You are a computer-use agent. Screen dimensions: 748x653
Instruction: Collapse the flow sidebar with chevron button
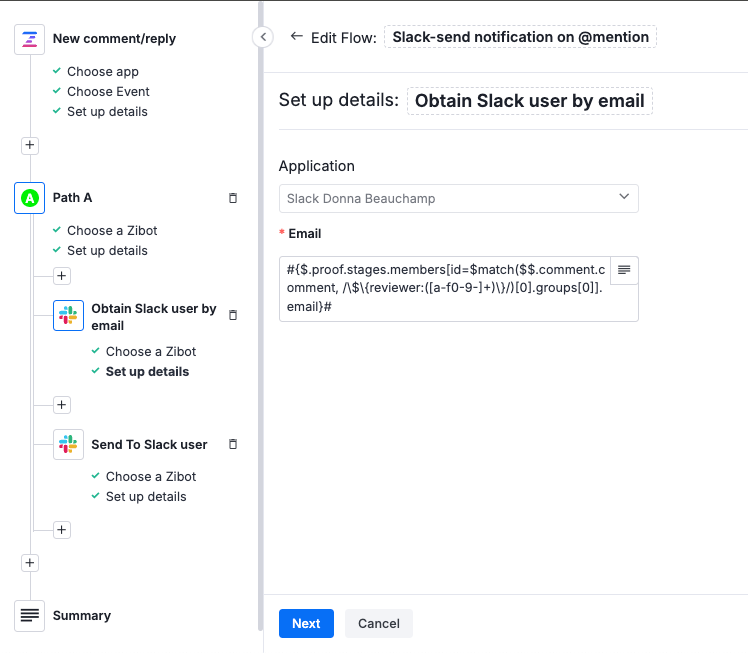[x=263, y=37]
